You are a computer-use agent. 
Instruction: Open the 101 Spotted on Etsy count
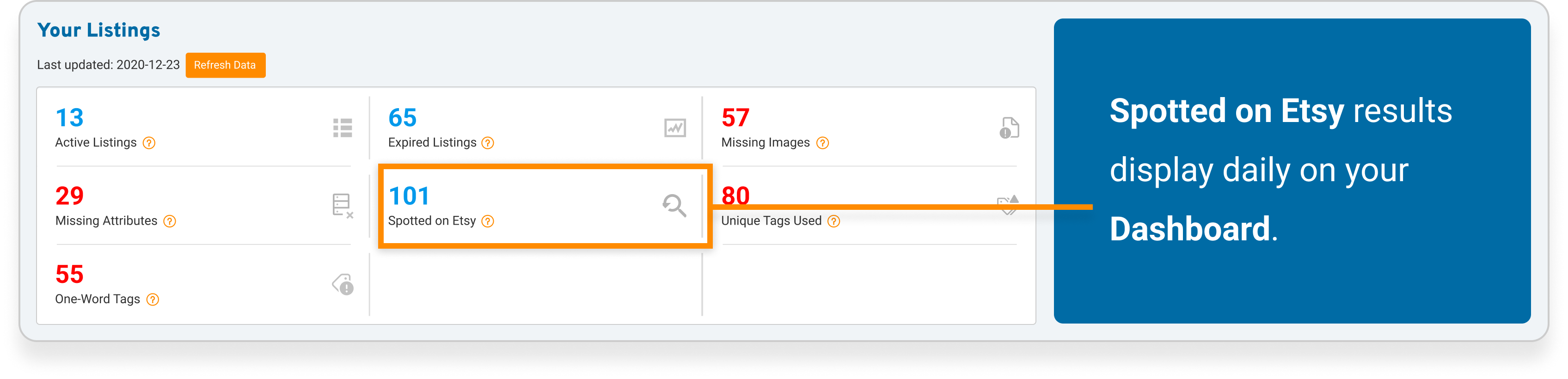(409, 196)
